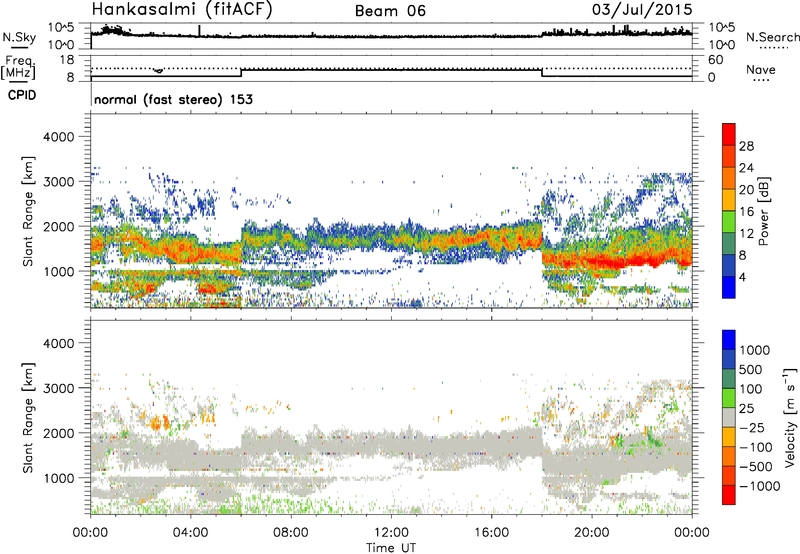800x554 pixels.
Task: Select the 1000 tick on velocity panel
Action: (58, 478)
